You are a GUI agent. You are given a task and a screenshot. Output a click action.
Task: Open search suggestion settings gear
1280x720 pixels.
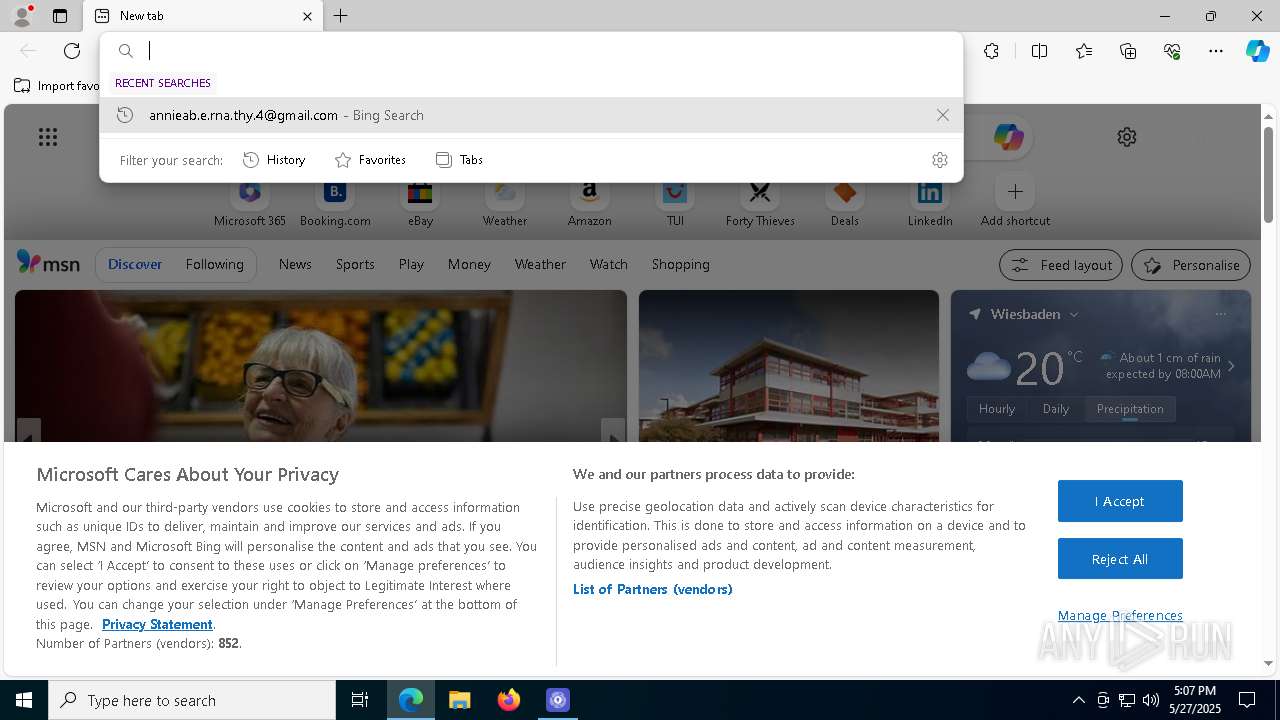pos(939,160)
